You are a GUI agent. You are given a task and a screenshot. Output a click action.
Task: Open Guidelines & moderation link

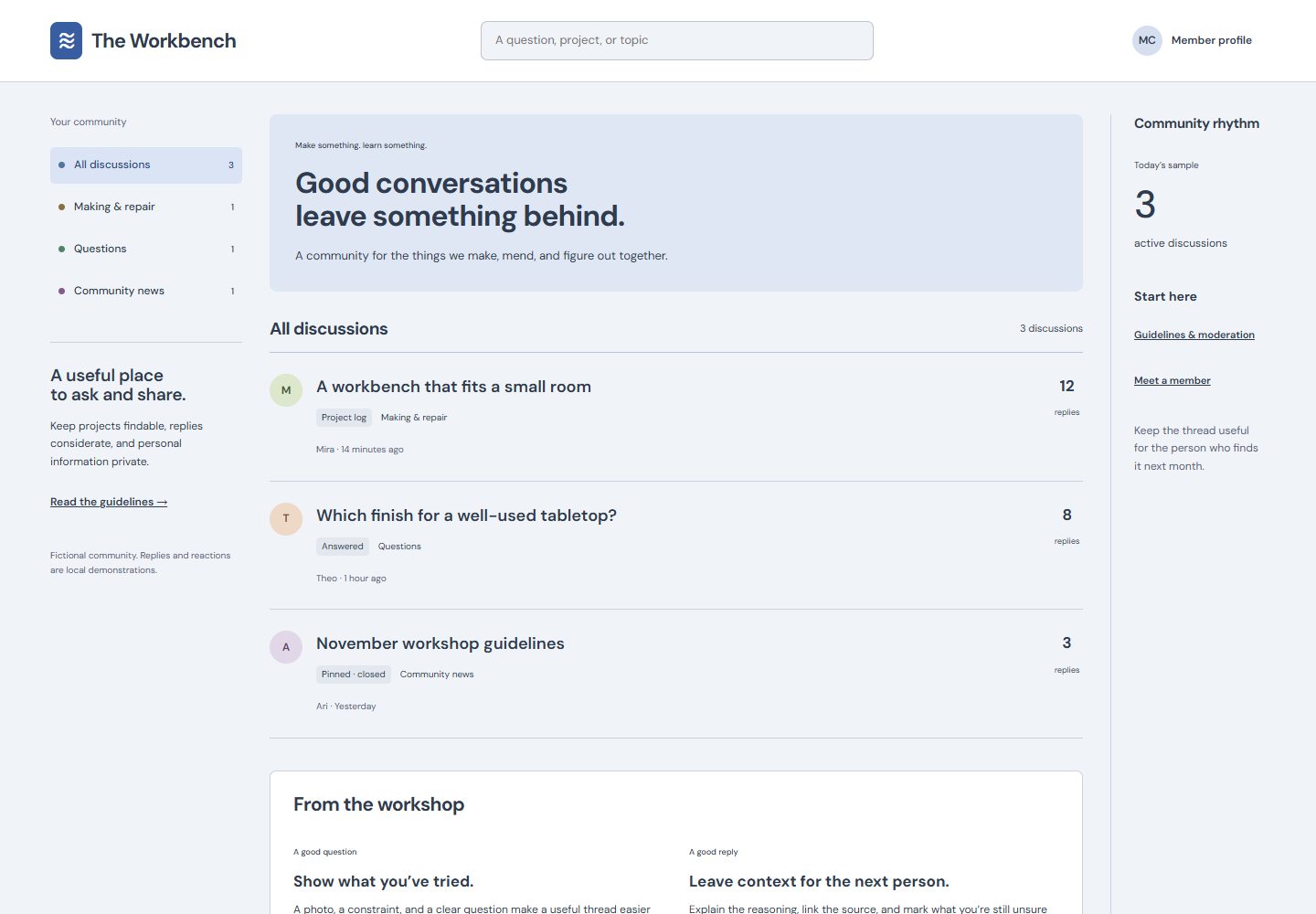coord(1194,335)
